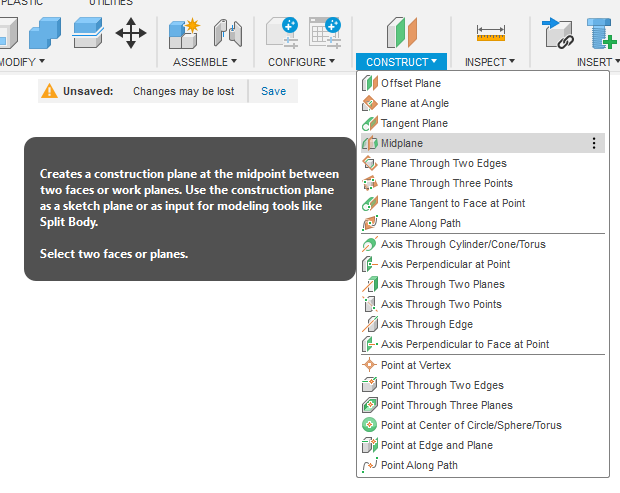
Task: Click the Insert Derive link icon
Action: point(557,33)
